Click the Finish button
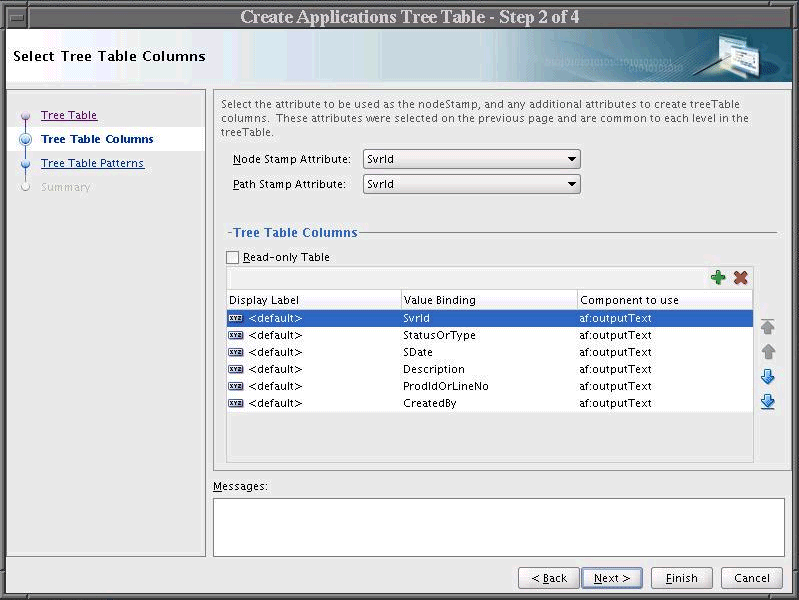This screenshot has width=799, height=600. [x=681, y=578]
